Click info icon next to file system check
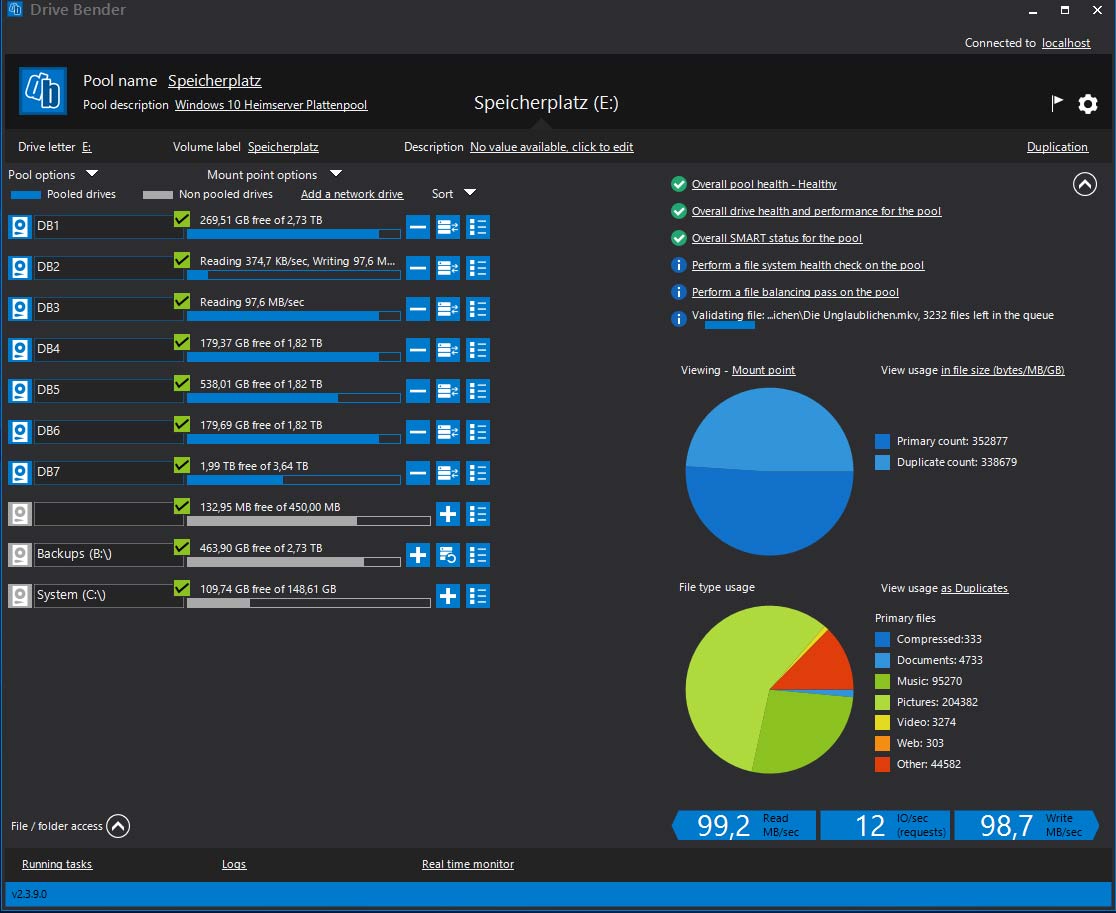Viewport: 1116px width, 913px height. pyautogui.click(x=679, y=265)
